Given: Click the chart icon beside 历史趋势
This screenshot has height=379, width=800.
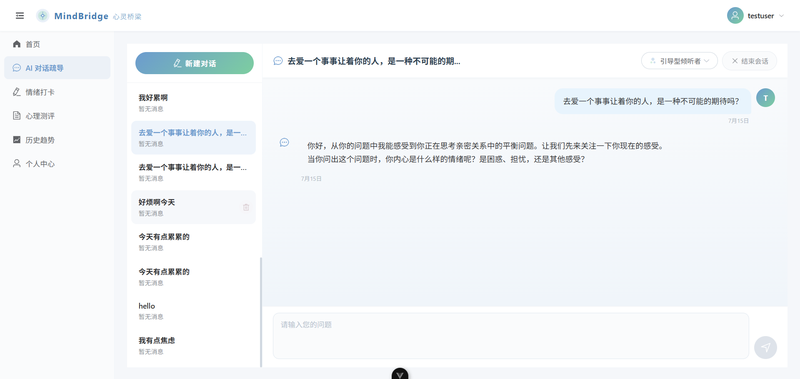Looking at the screenshot, I should point(17,139).
